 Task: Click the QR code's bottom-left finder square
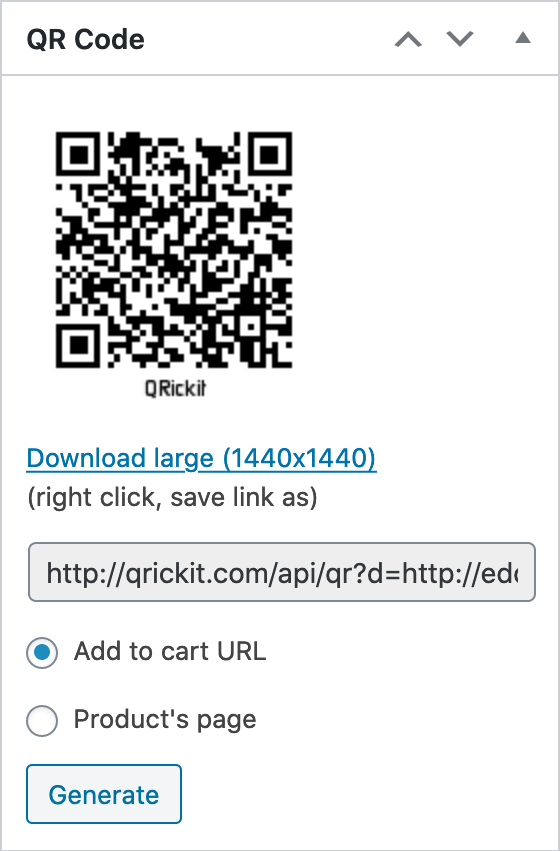pos(79,345)
